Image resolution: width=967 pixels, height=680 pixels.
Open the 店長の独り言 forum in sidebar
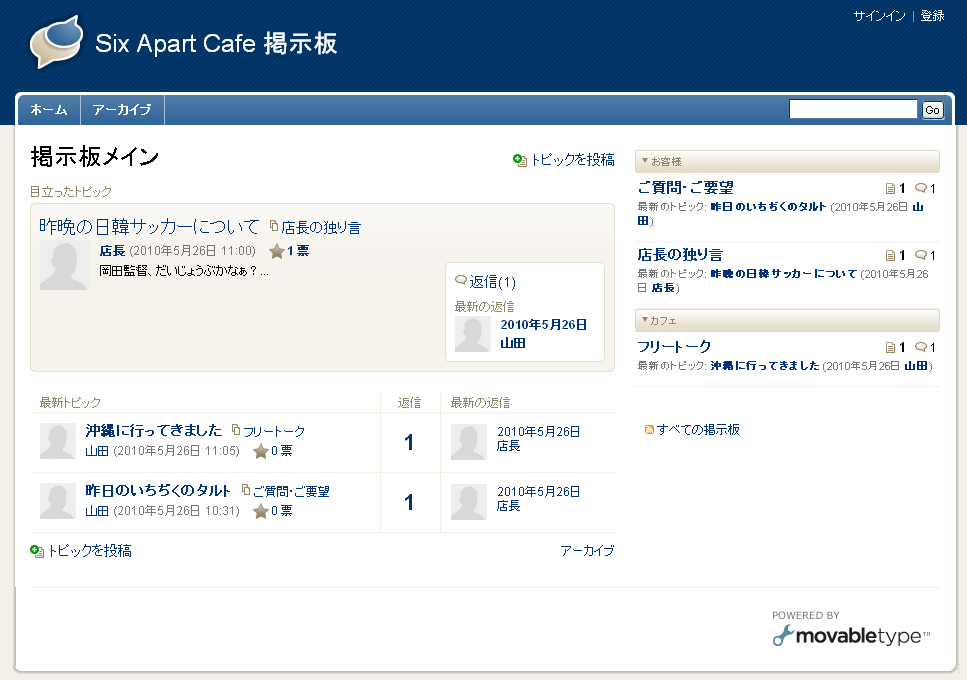click(680, 255)
